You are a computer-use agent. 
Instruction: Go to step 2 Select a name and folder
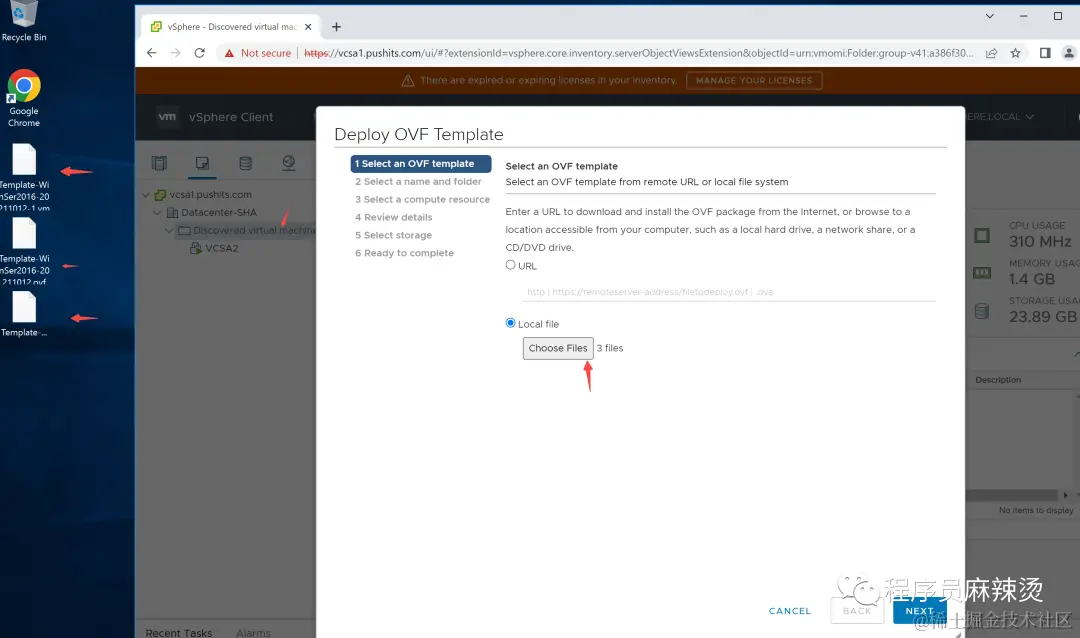pyautogui.click(x=418, y=181)
